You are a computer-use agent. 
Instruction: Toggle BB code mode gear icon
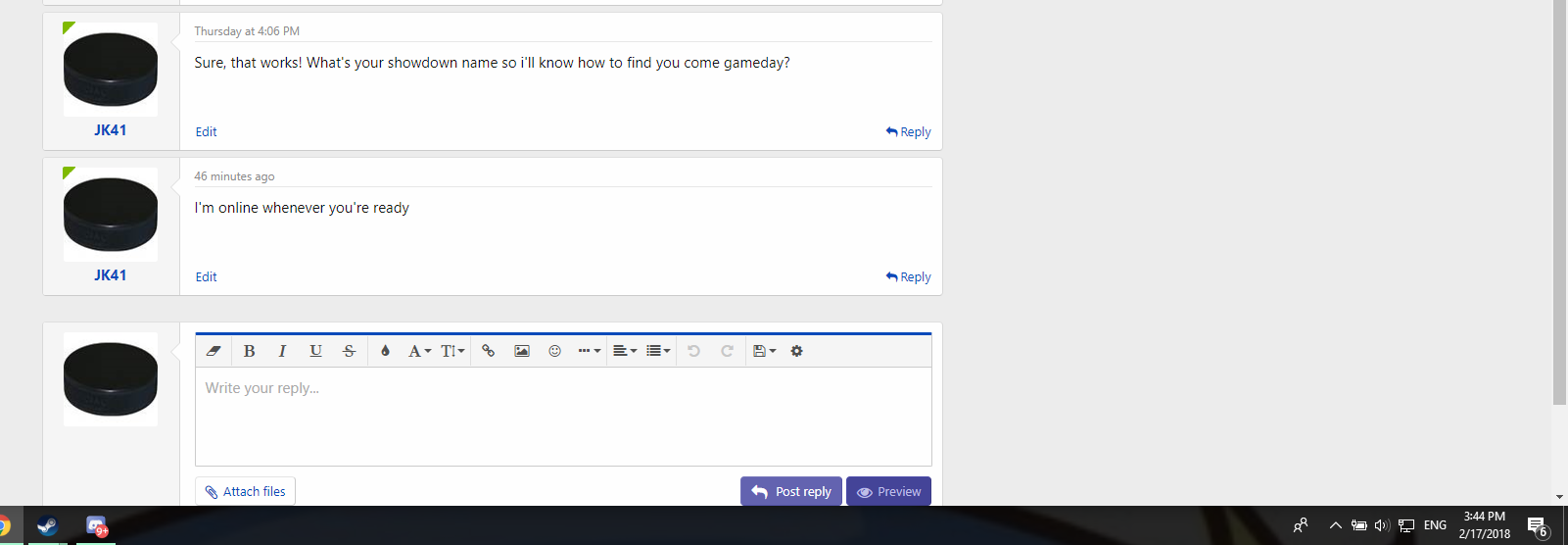click(x=796, y=351)
